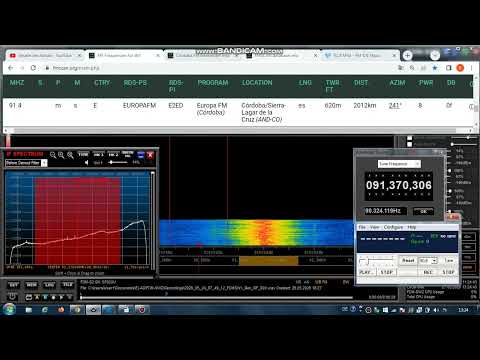Adjust the slider in the RDS decoder window
Viewport: 480px width, 360px height.
pyautogui.click(x=376, y=260)
